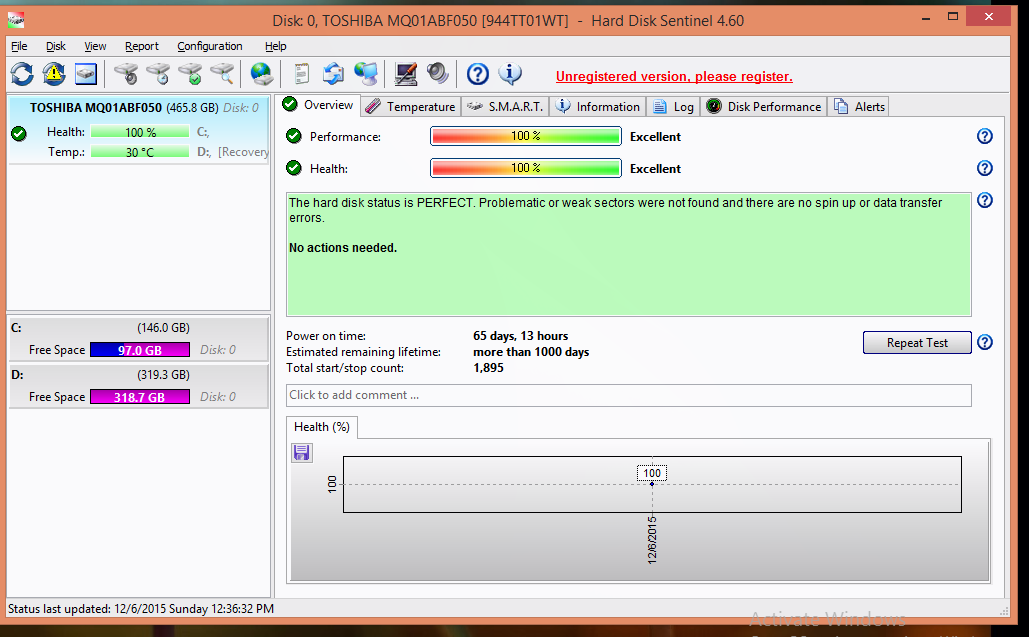Click the disk icon with speaker badge
This screenshot has width=1029, height=637.
pos(126,73)
